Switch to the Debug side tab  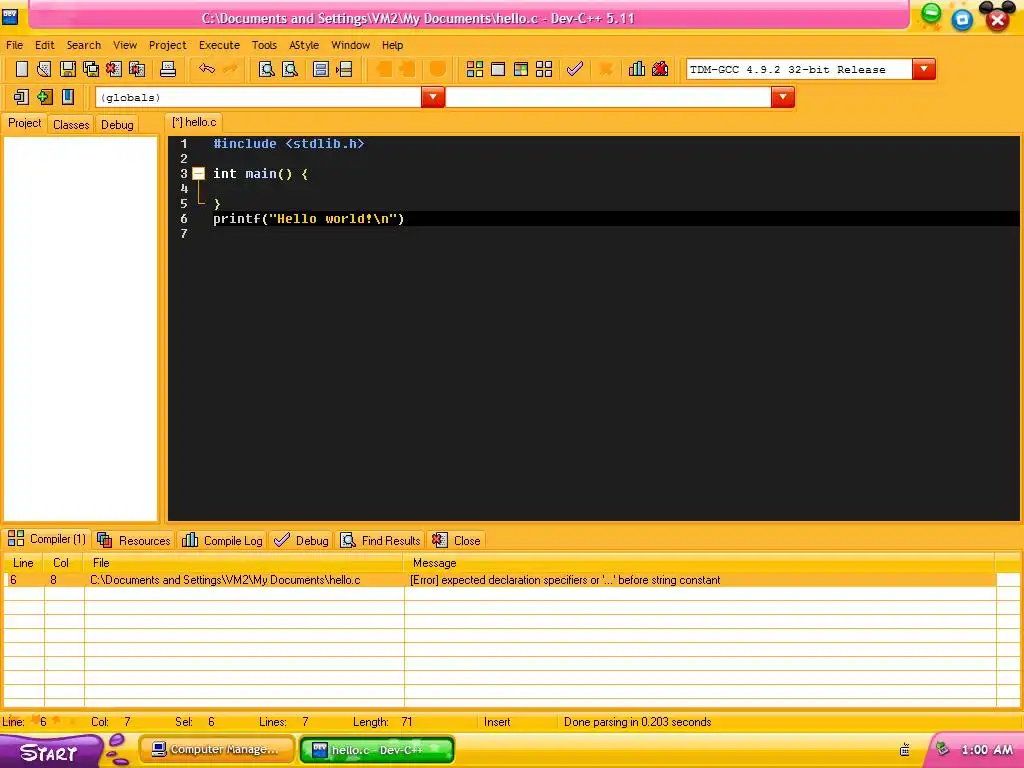pos(117,124)
